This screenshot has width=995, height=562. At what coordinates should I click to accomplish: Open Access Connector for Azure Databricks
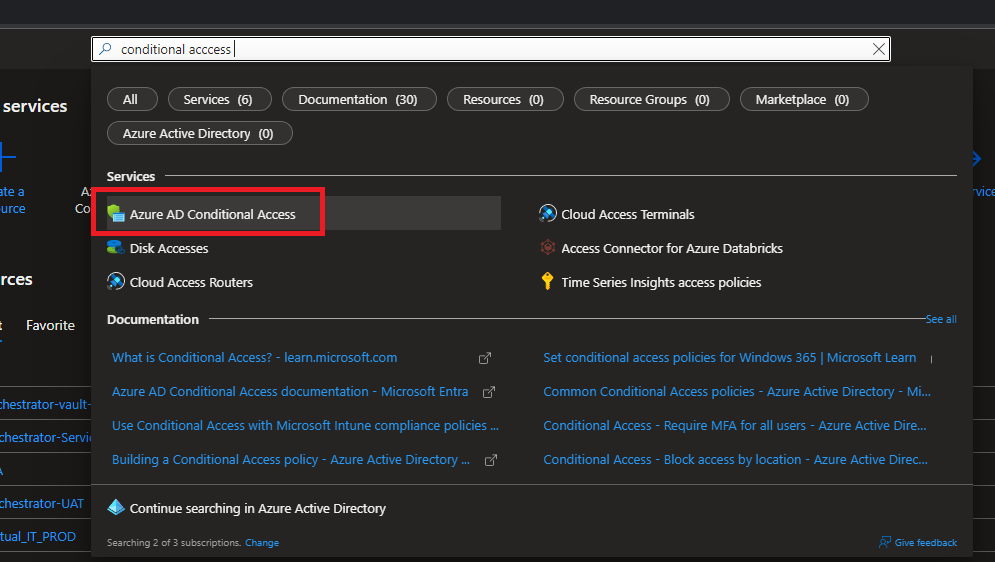coord(672,249)
